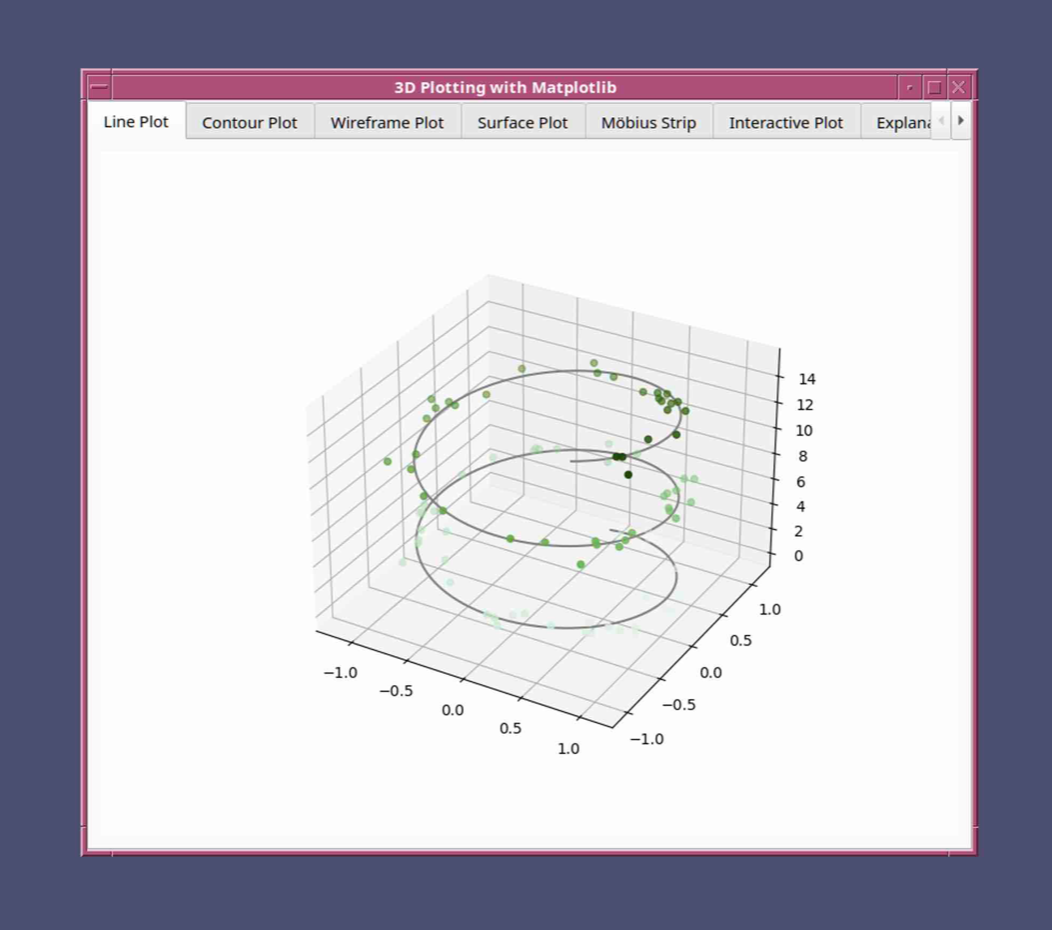Open the Wireframe Plot tab
Screen dimensions: 1052x930
[387, 122]
